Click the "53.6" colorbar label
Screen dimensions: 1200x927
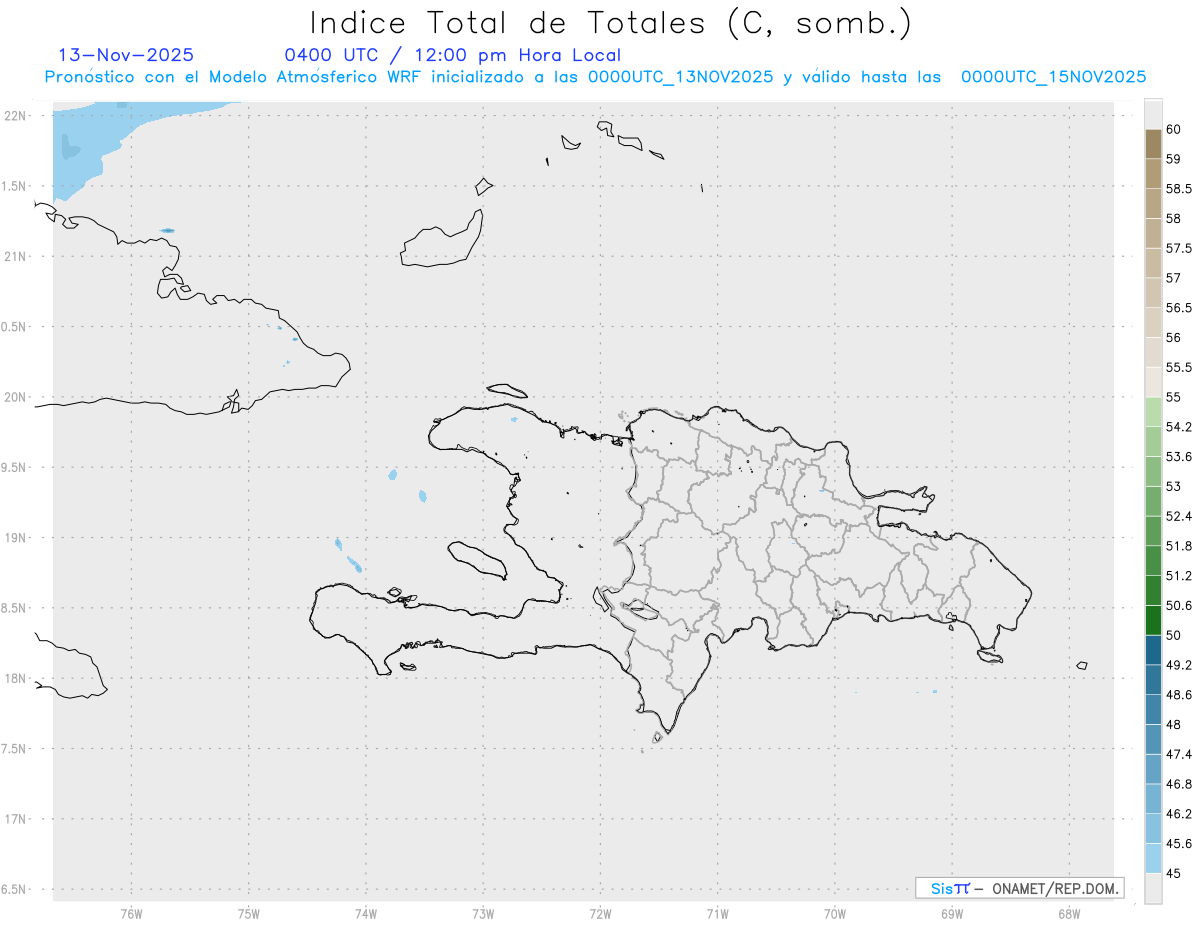pos(1178,456)
